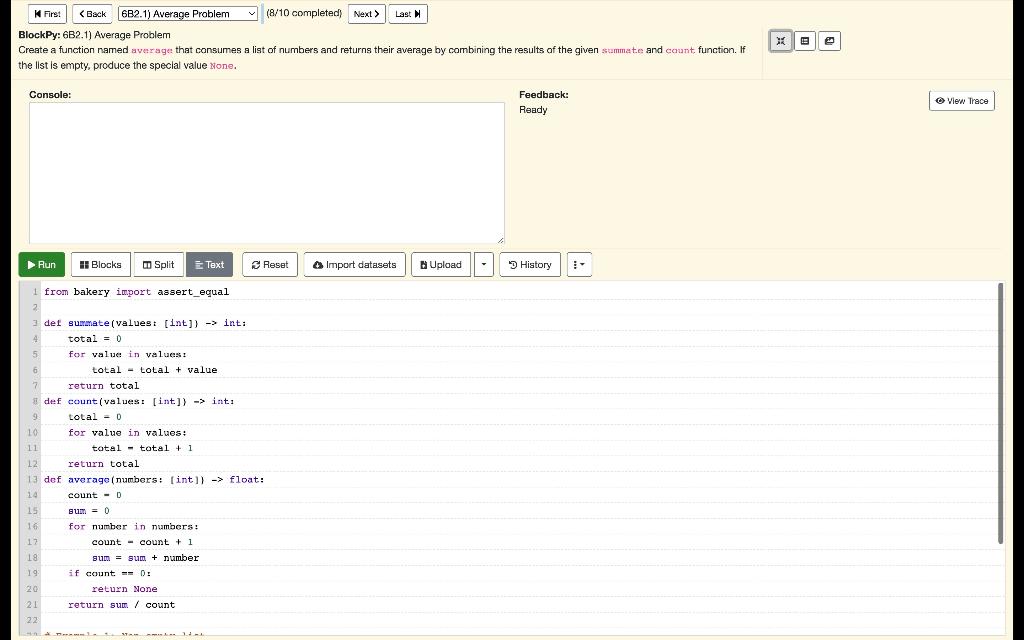The width and height of the screenshot is (1024, 640).
Task: Click line 1 'from bakery import assert_equal'
Action: point(136,292)
